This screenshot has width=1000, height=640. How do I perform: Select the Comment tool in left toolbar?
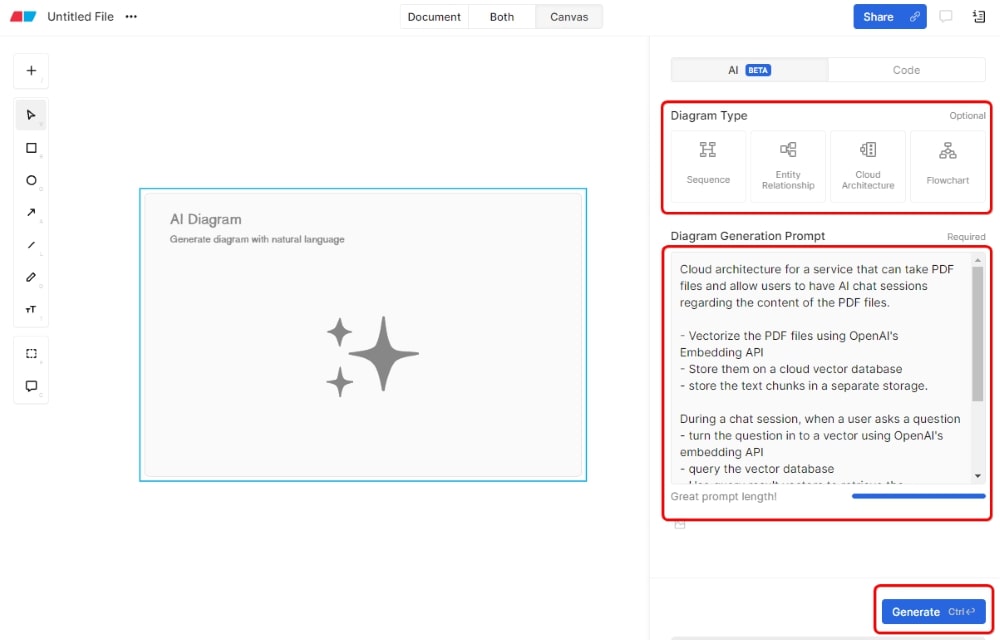click(x=31, y=386)
